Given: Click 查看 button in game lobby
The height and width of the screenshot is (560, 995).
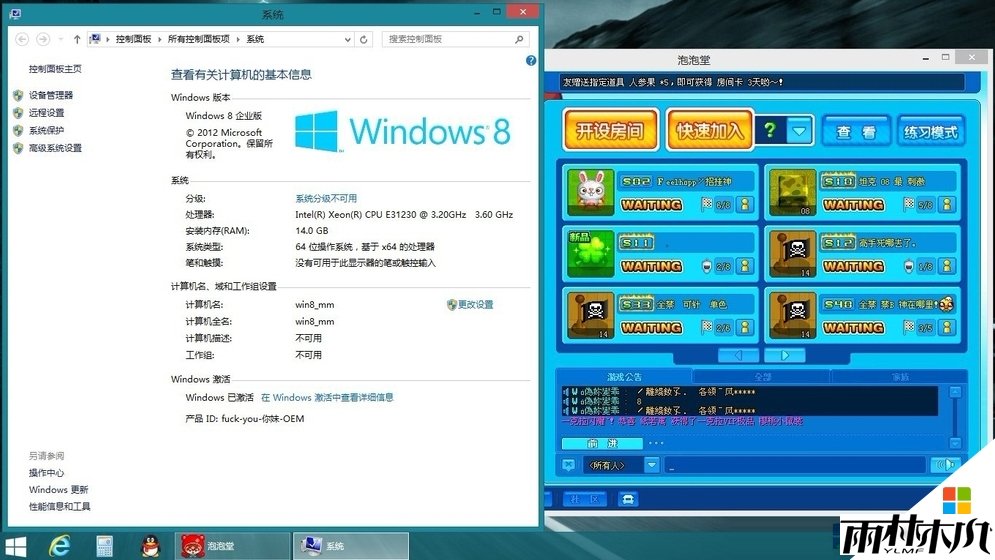Looking at the screenshot, I should point(856,132).
